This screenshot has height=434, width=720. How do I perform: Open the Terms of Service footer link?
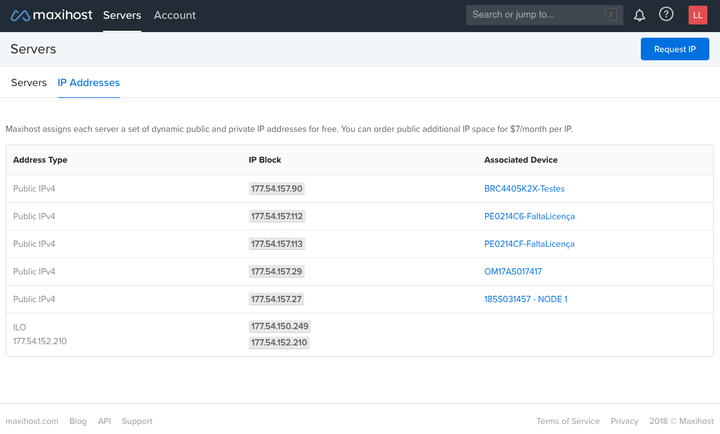click(568, 422)
